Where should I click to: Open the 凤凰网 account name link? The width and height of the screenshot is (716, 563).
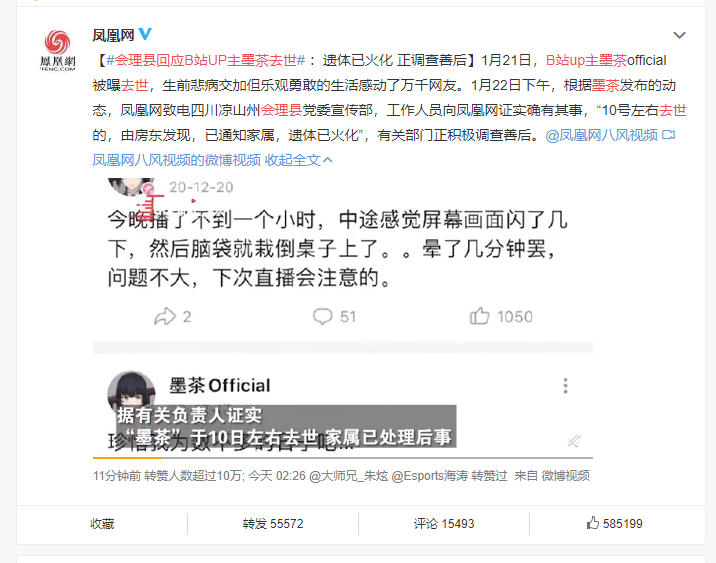click(113, 35)
